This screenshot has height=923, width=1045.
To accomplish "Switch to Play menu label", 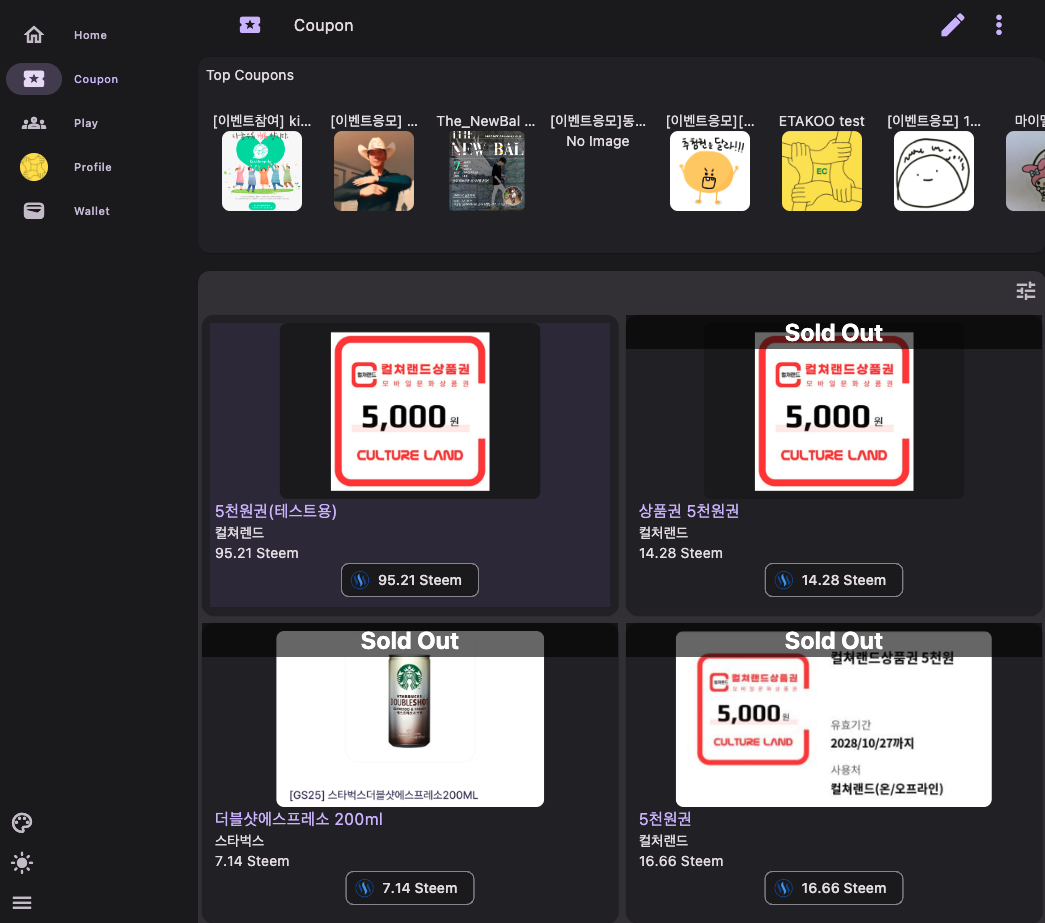I will (86, 123).
